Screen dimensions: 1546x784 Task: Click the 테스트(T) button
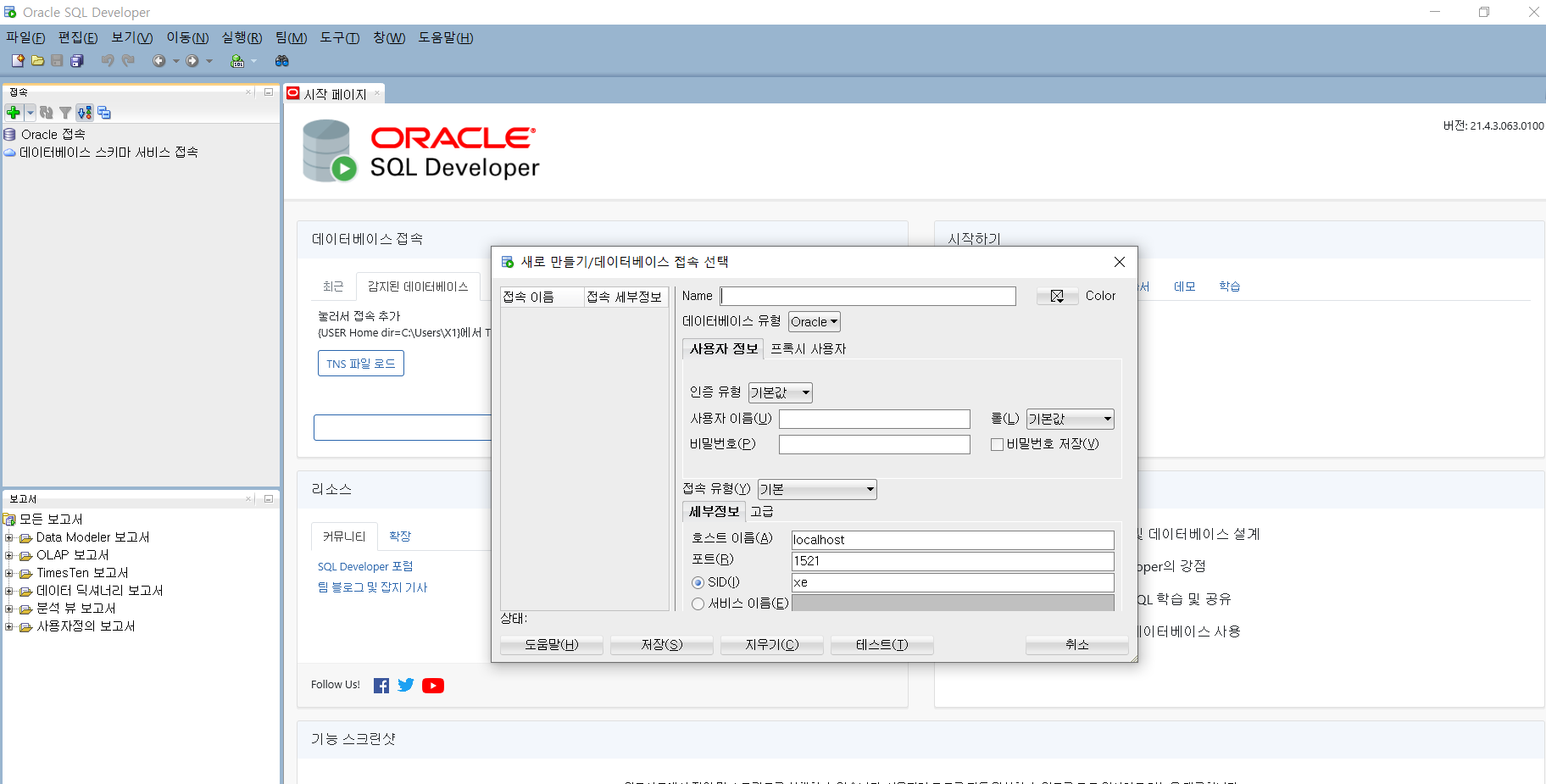(x=882, y=645)
